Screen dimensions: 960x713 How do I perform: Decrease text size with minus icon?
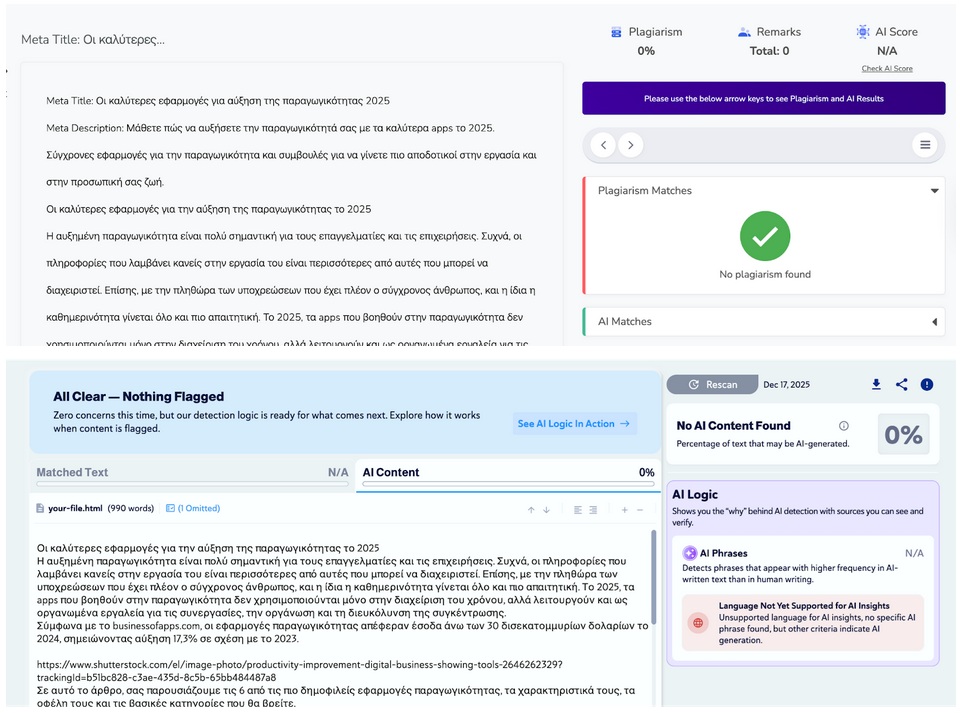(640, 510)
